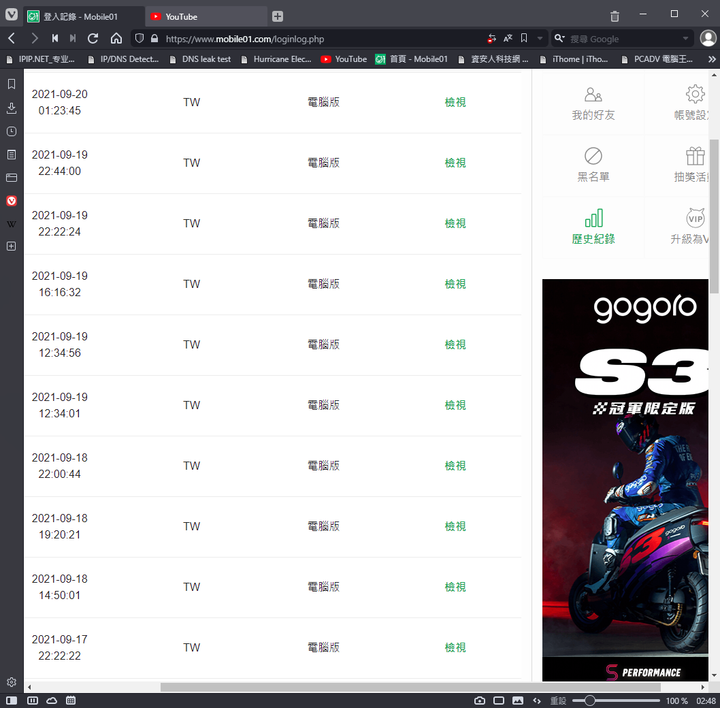The height and width of the screenshot is (708, 720).
Task: Show site security lock info
Action: tap(155, 39)
